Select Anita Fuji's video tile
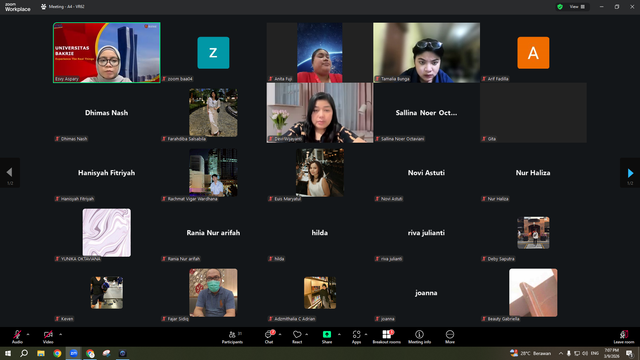The image size is (640, 360). pyautogui.click(x=320, y=53)
